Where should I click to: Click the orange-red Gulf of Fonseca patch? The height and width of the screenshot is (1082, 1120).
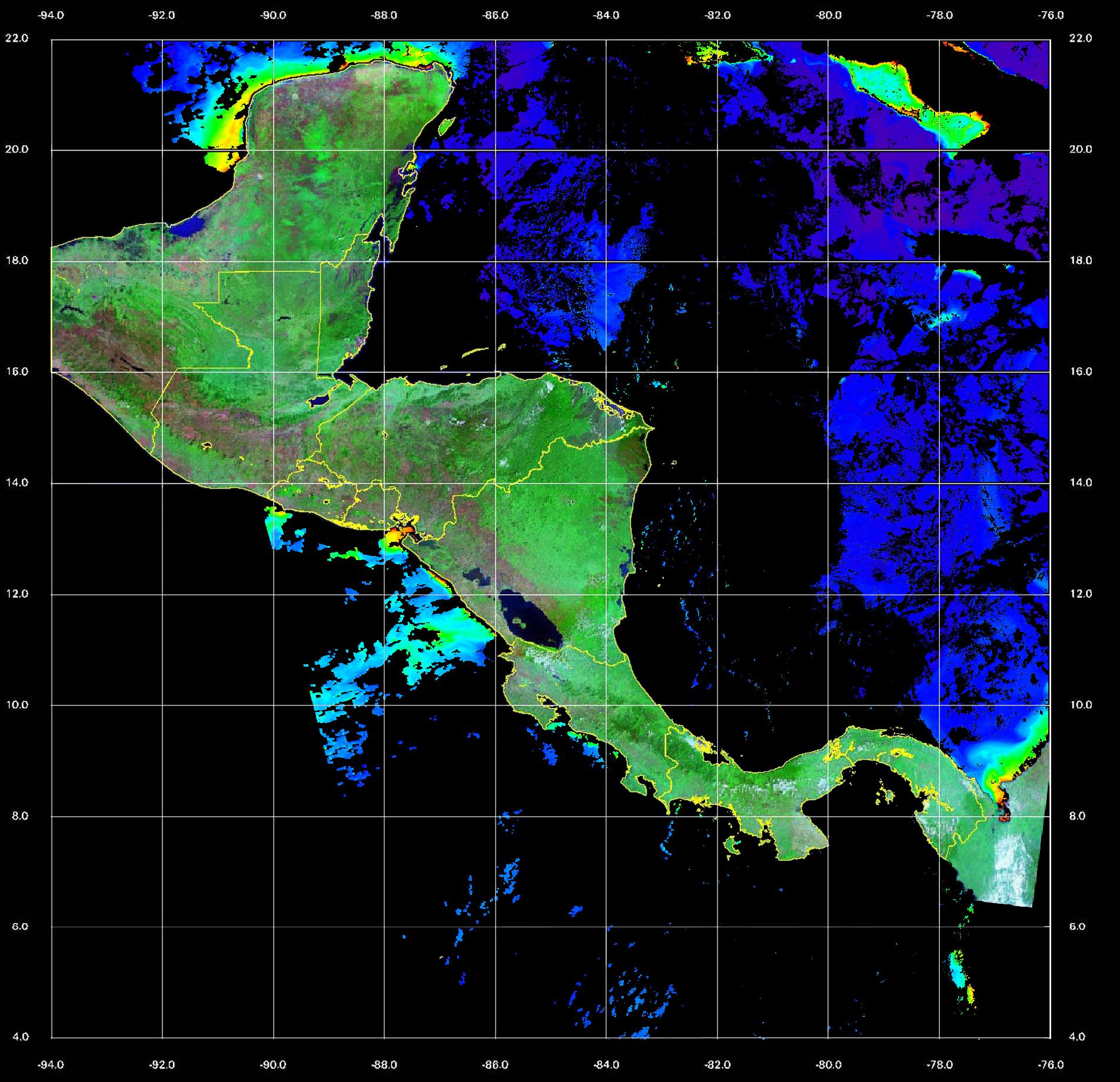pyautogui.click(x=401, y=534)
